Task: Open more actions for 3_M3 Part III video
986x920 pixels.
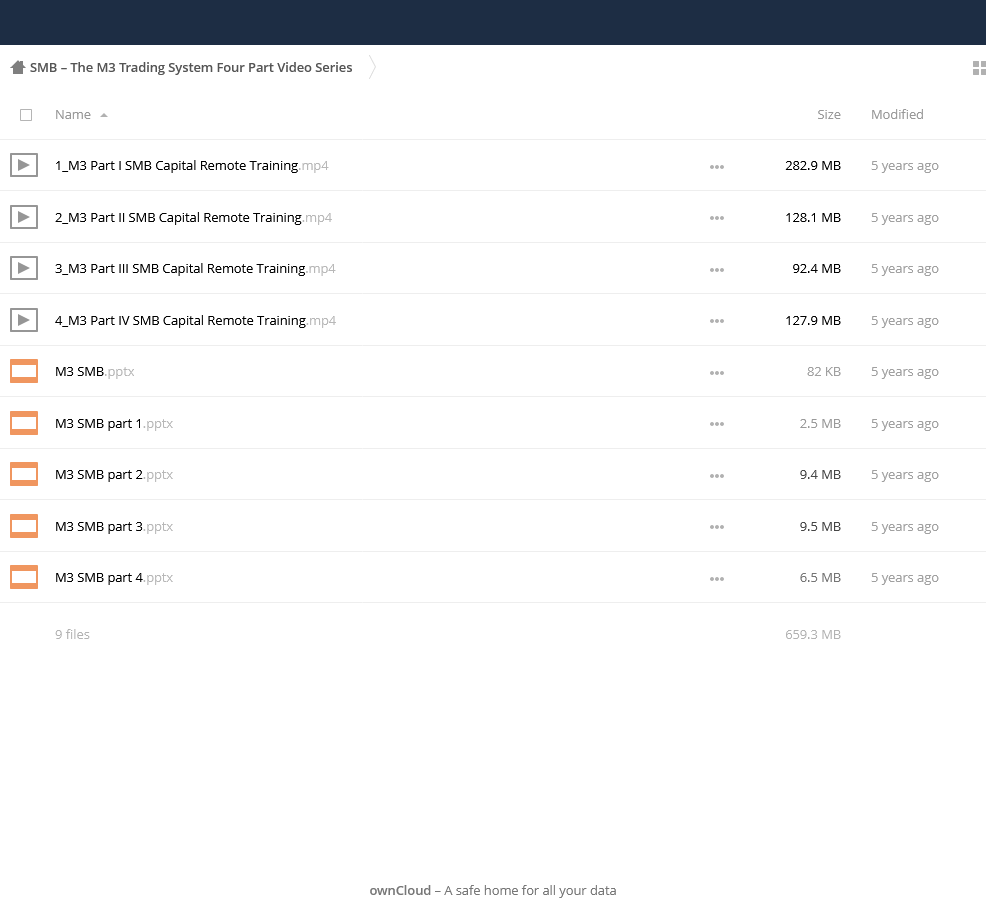Action: point(717,270)
